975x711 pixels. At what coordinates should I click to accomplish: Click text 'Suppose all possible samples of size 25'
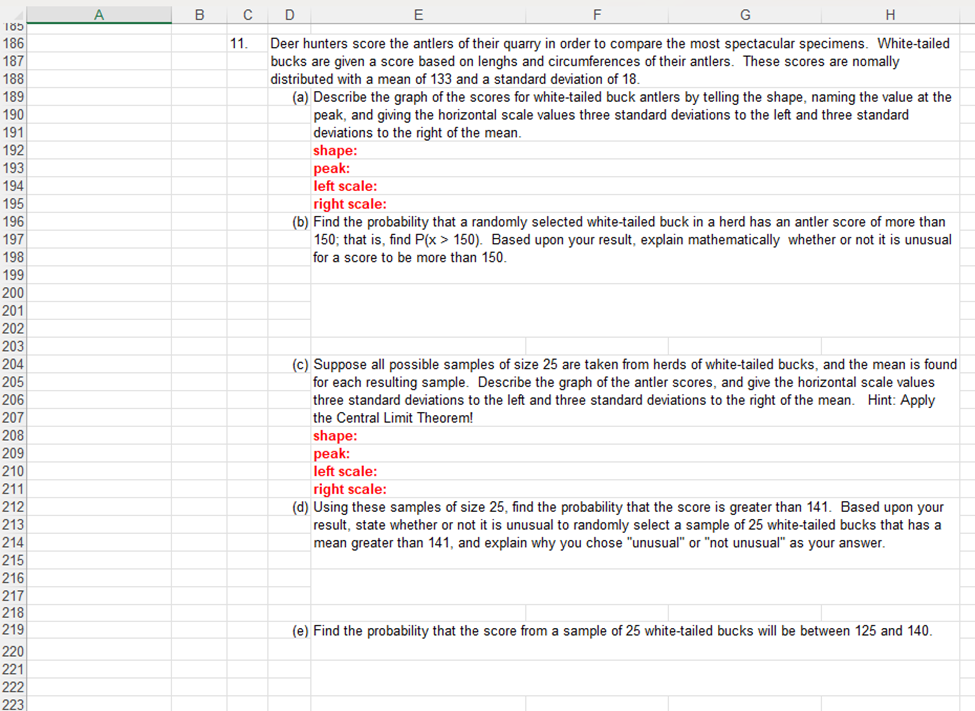point(435,365)
